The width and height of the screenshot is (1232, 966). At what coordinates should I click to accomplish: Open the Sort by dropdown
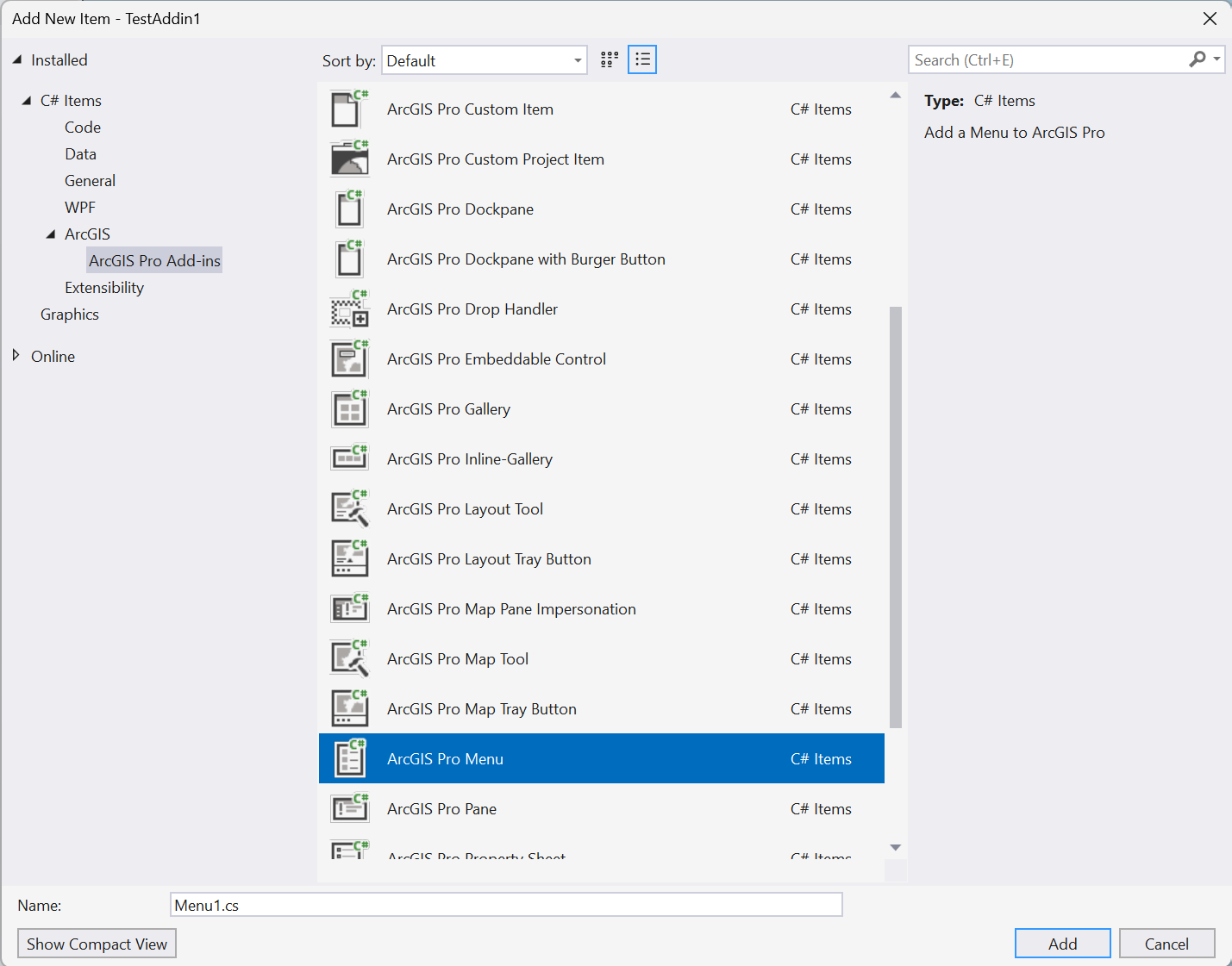tap(485, 60)
